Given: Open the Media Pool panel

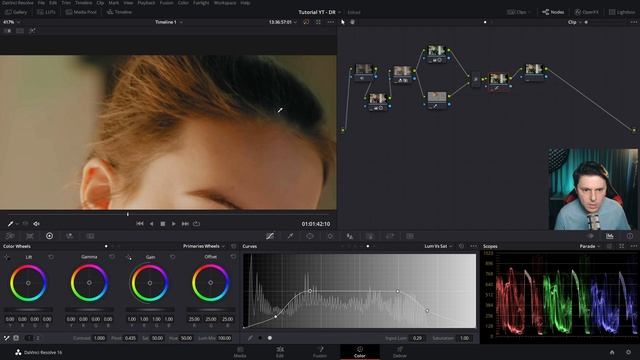Looking at the screenshot, I should 81,12.
